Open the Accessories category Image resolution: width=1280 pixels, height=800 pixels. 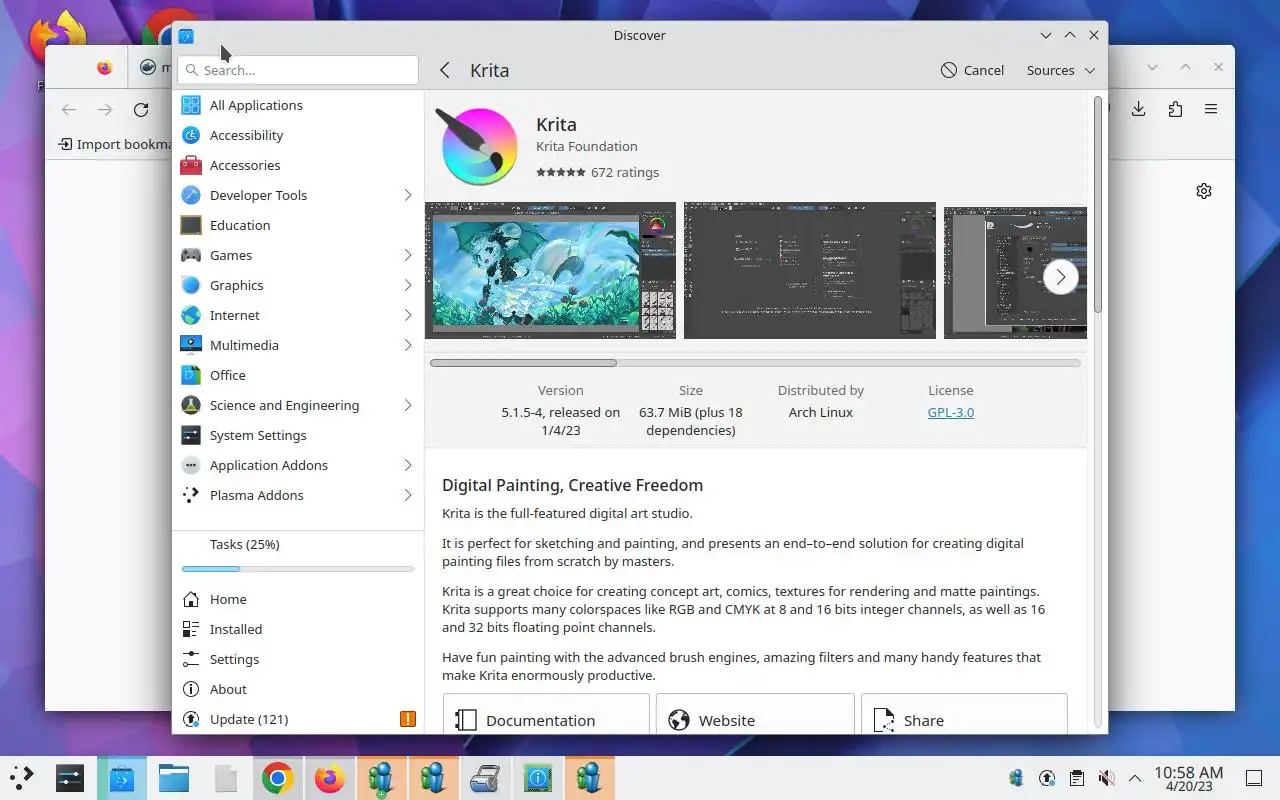[298, 165]
